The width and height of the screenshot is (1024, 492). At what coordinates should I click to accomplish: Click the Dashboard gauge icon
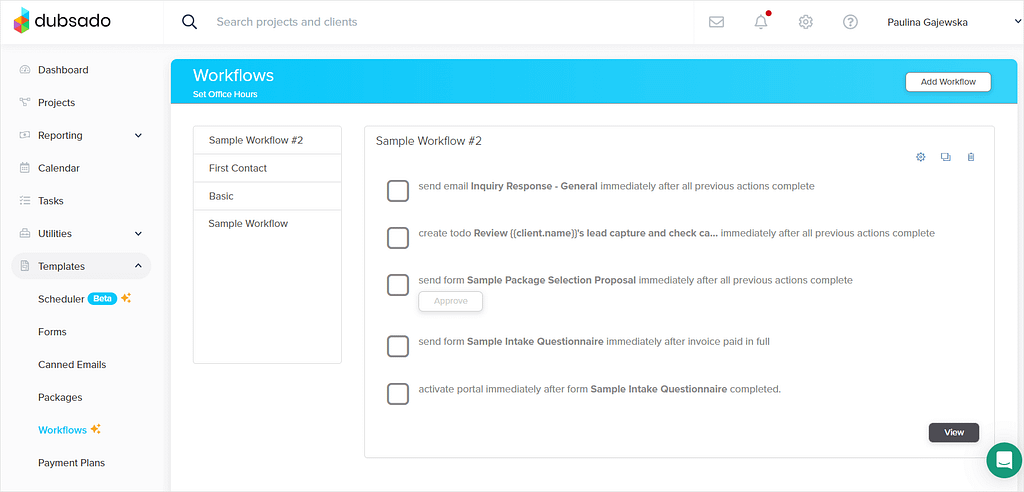(x=25, y=70)
